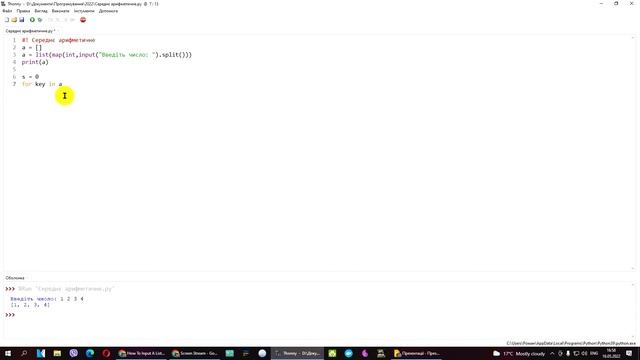Click the microphone icon in system tray
Screen dimensions: 640x360
[x=568, y=353]
